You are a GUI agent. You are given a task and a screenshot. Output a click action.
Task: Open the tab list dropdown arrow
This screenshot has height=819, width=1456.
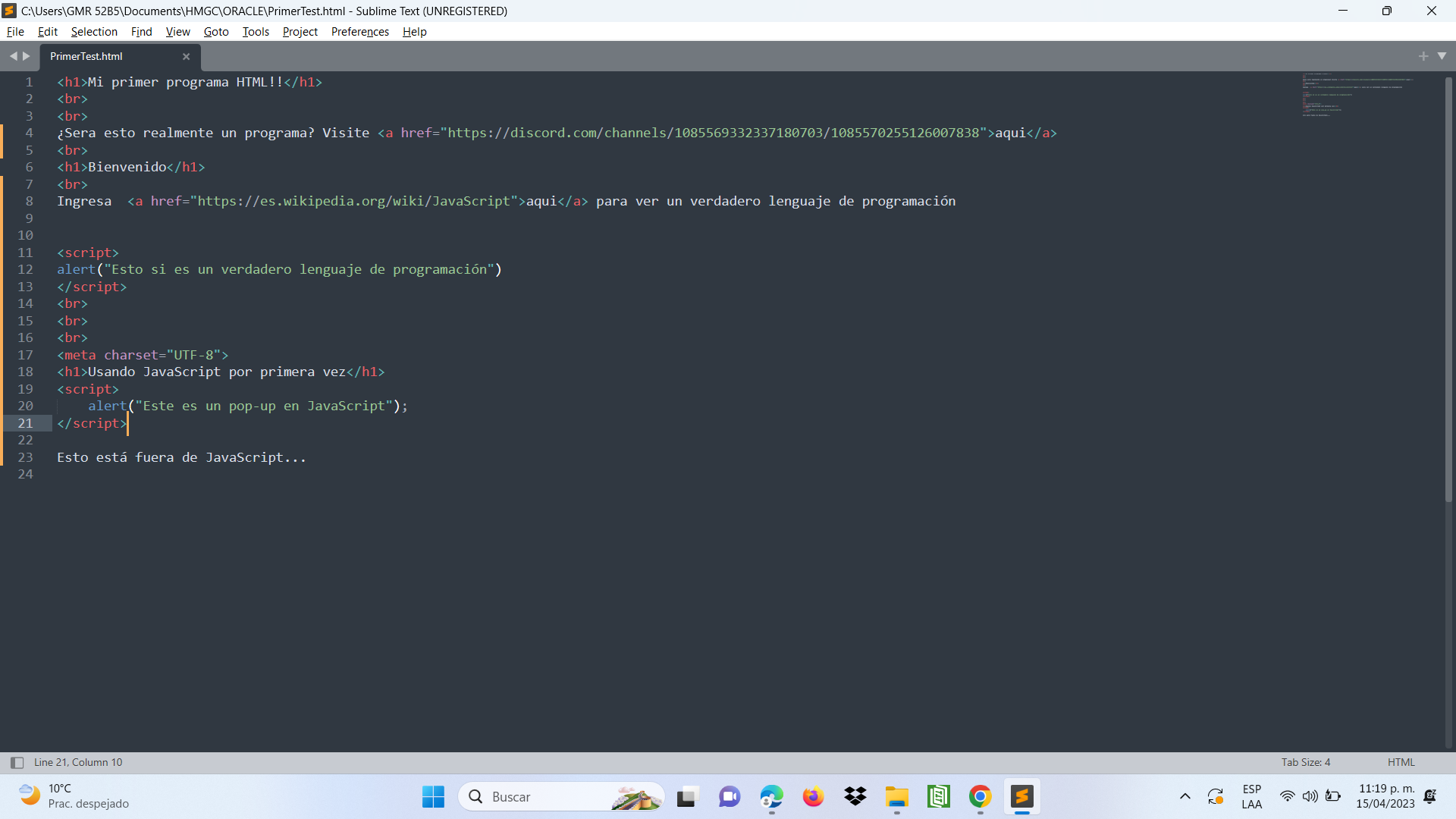click(1442, 56)
